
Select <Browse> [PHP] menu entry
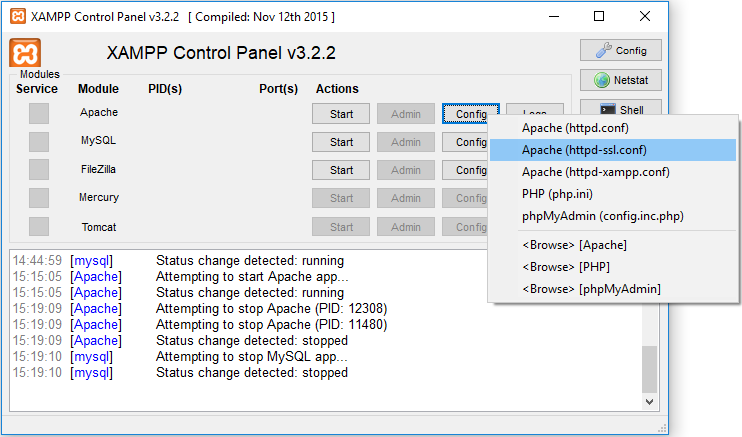click(x=613, y=267)
